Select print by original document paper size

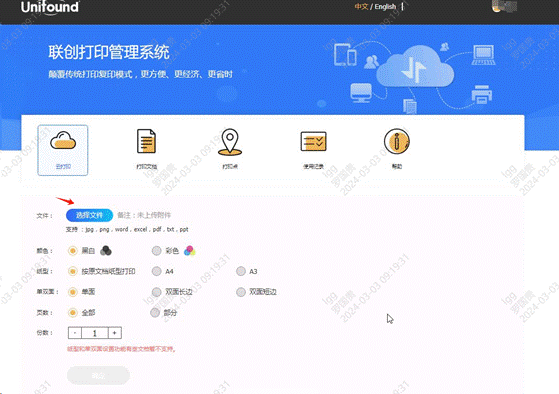pyautogui.click(x=73, y=271)
